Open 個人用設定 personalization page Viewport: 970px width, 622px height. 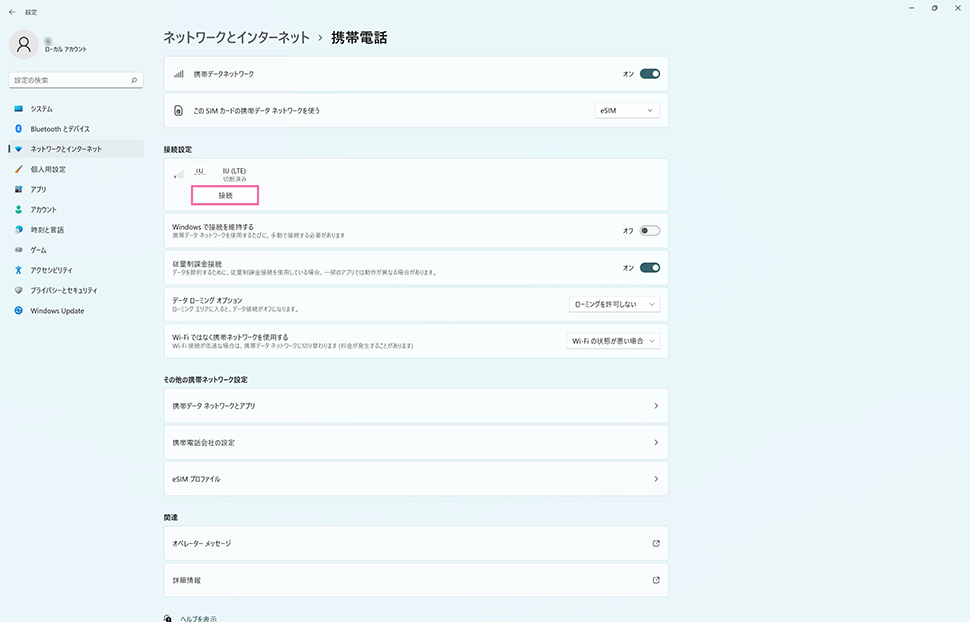[x=47, y=169]
